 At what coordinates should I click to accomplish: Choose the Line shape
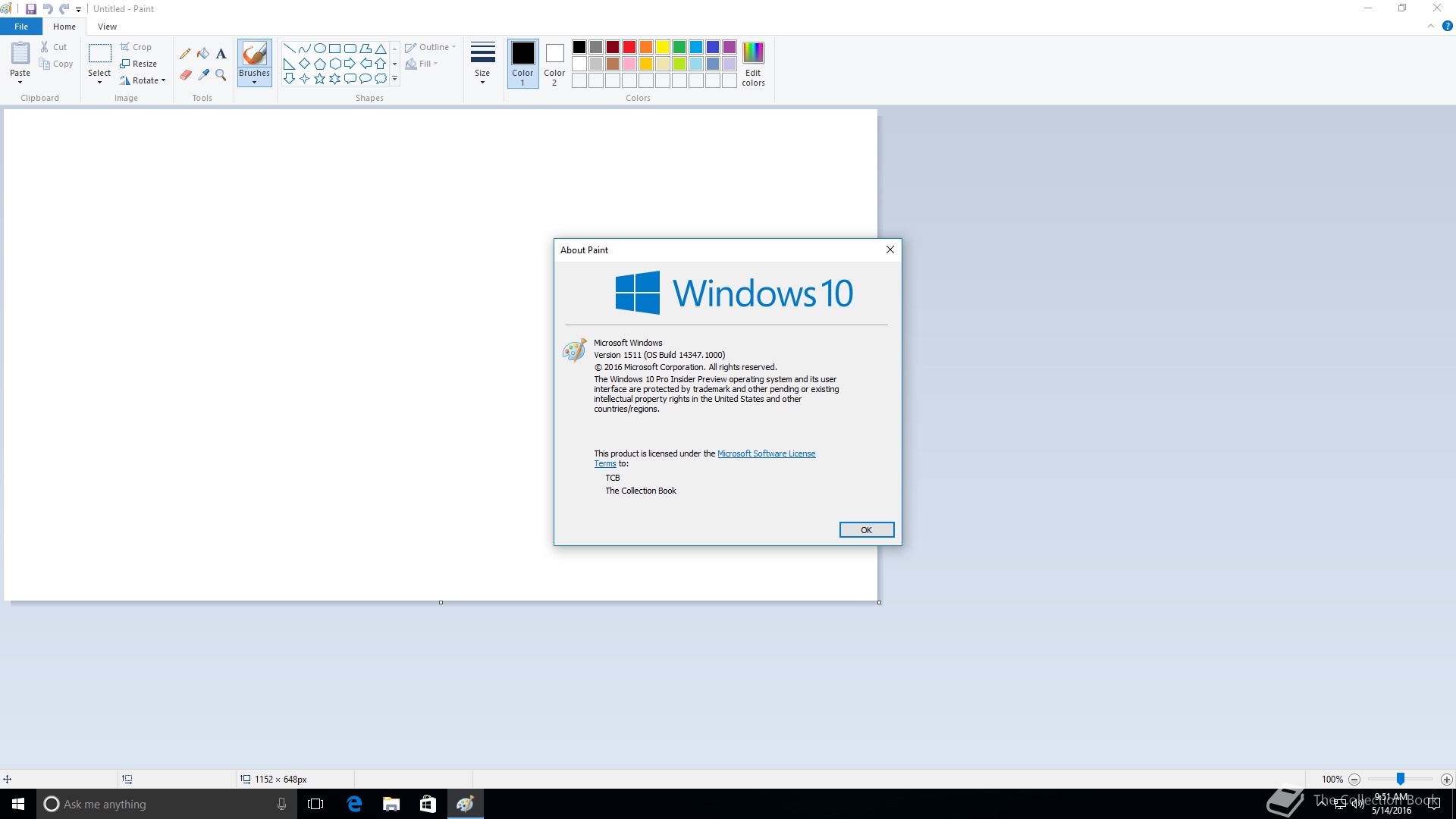(x=289, y=49)
